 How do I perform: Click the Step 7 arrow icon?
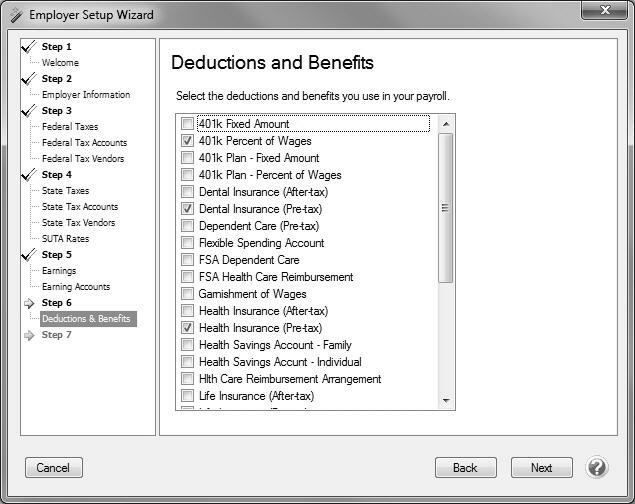point(29,335)
